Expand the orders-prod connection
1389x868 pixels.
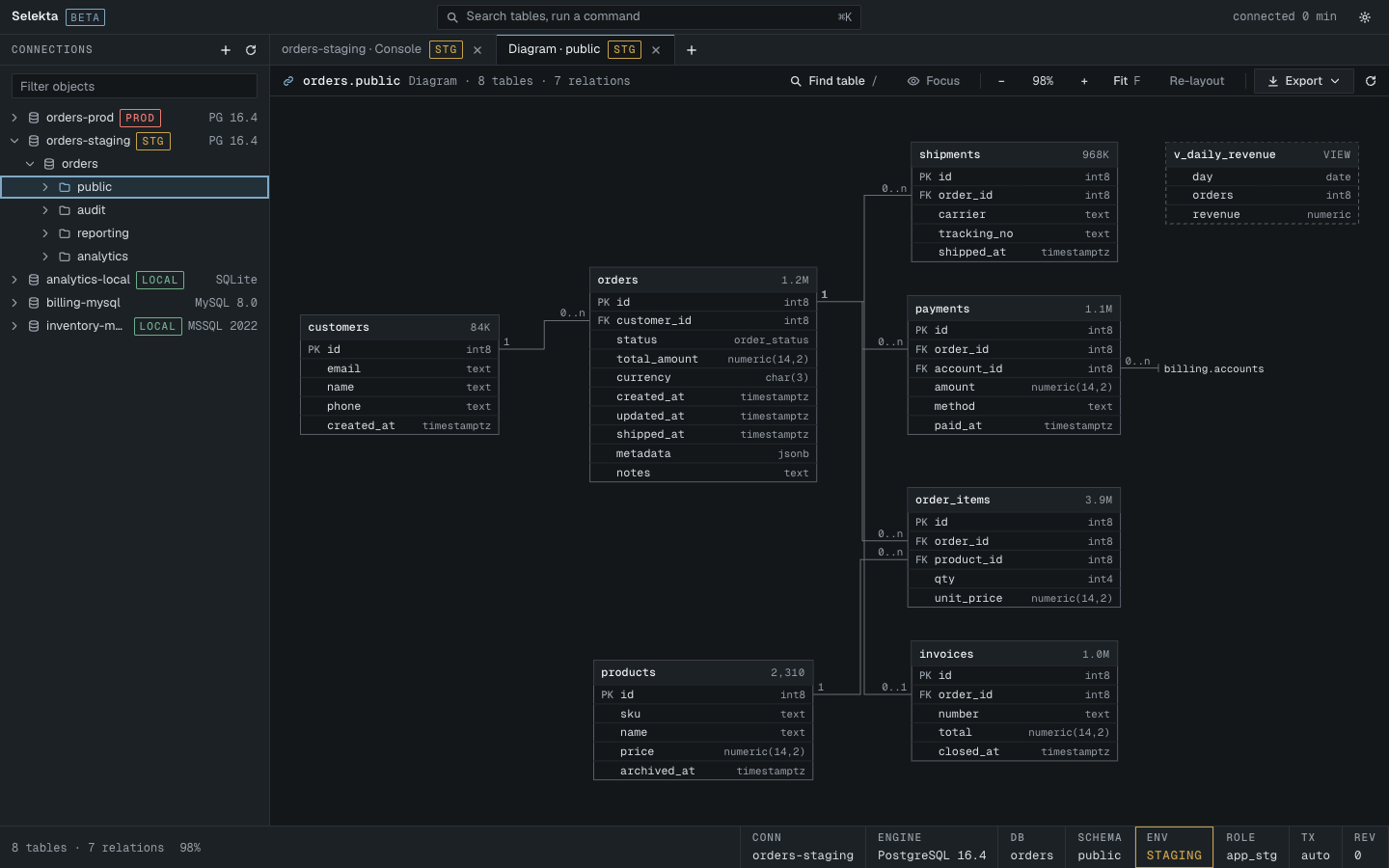[14, 118]
